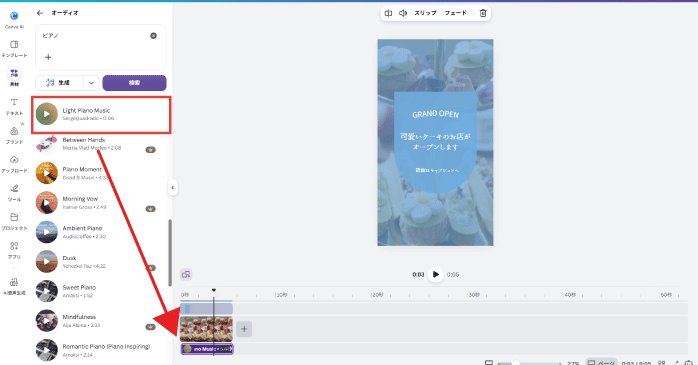Play the Piano Moment track preview
This screenshot has width=698, height=365.
pos(47,173)
